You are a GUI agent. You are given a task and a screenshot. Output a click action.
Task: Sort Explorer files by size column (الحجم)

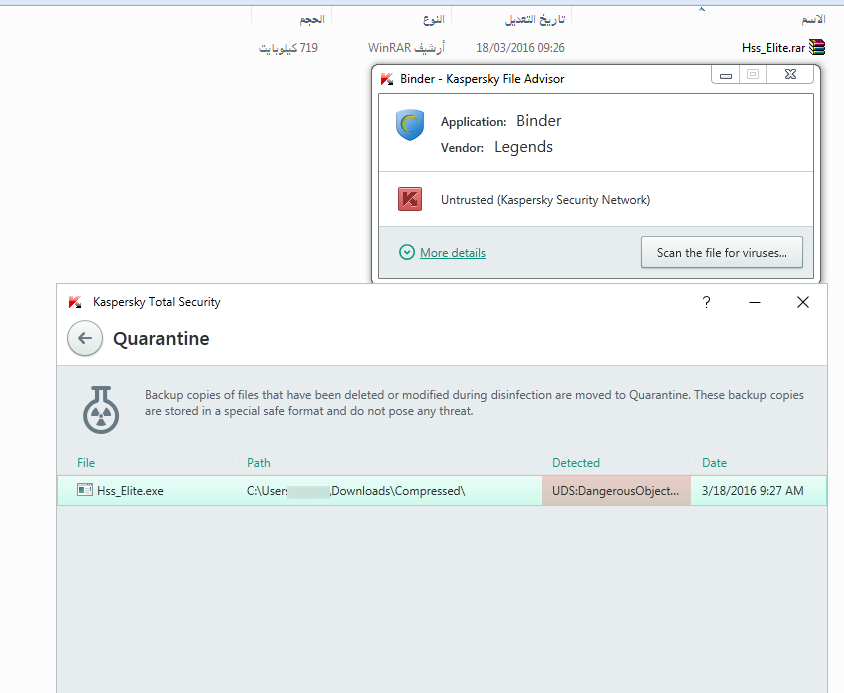[x=312, y=19]
